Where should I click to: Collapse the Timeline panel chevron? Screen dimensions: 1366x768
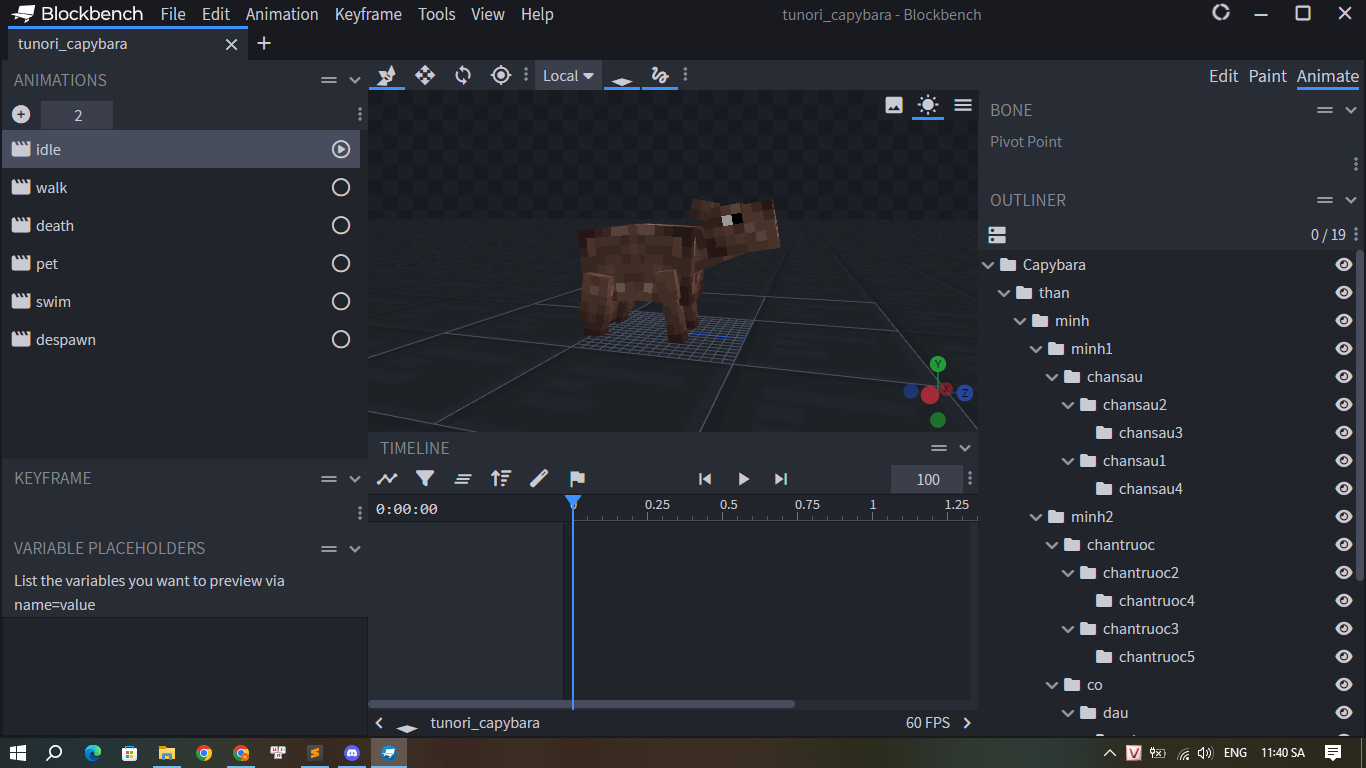965,448
